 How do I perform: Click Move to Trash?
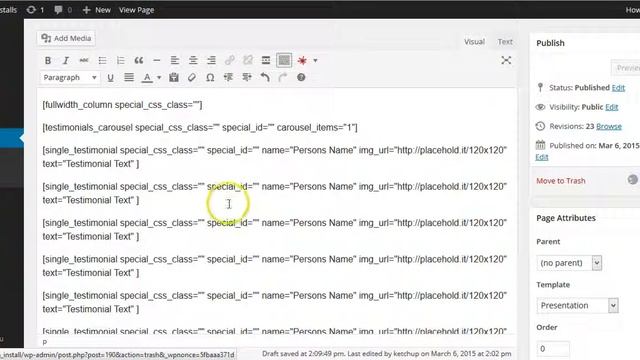coord(560,181)
